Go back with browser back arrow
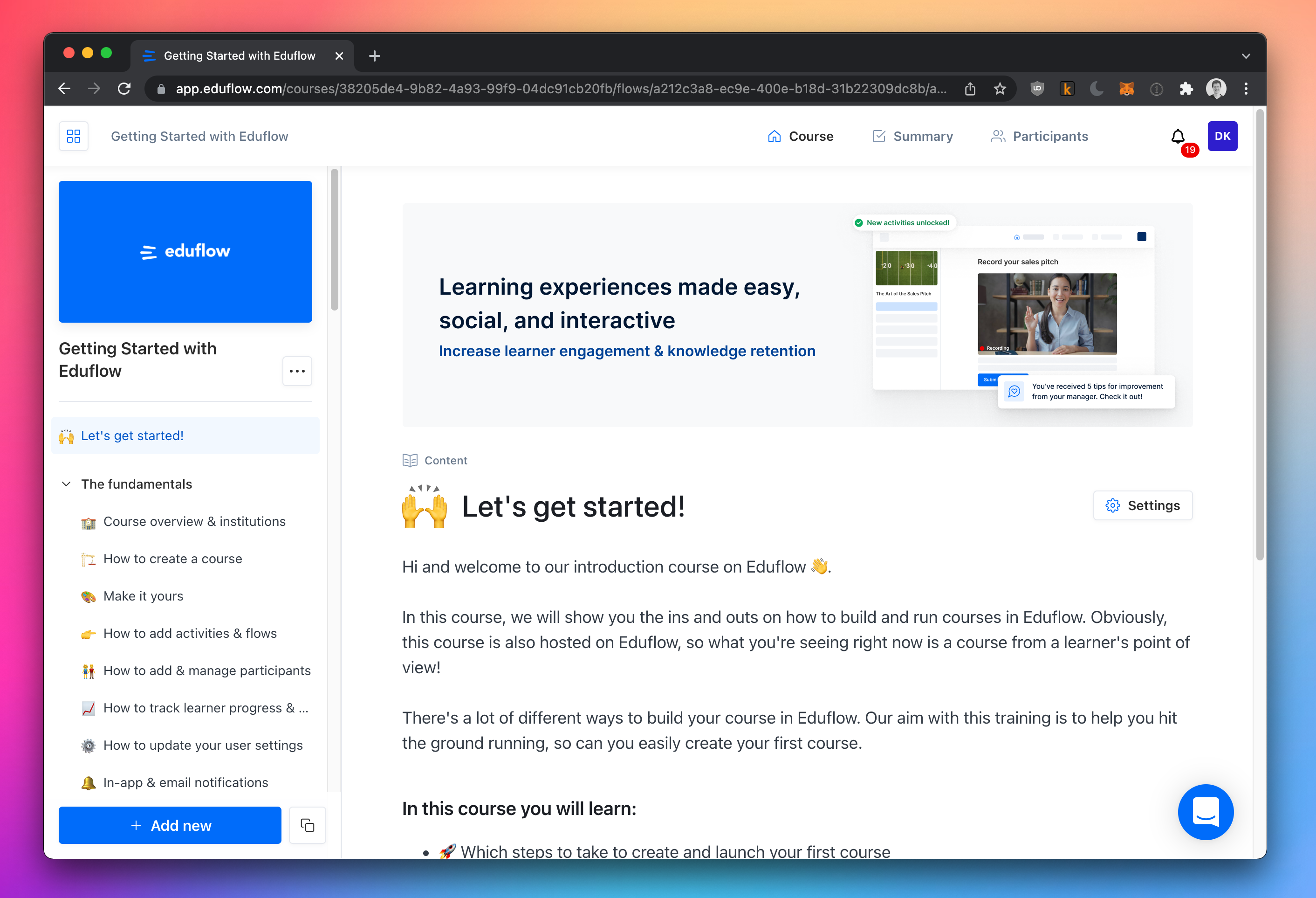This screenshot has width=1316, height=898. 65,89
